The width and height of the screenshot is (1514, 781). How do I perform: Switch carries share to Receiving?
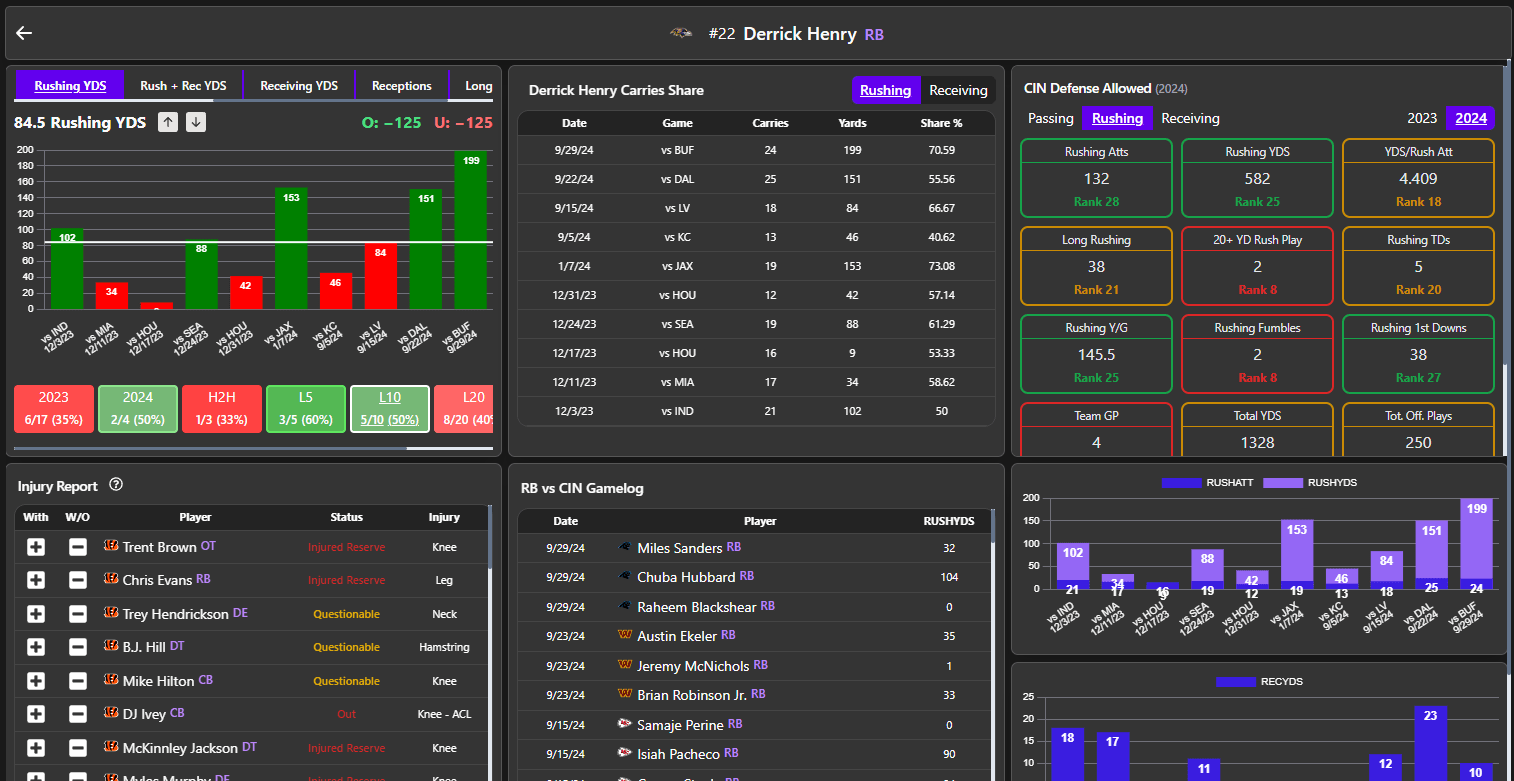point(958,90)
